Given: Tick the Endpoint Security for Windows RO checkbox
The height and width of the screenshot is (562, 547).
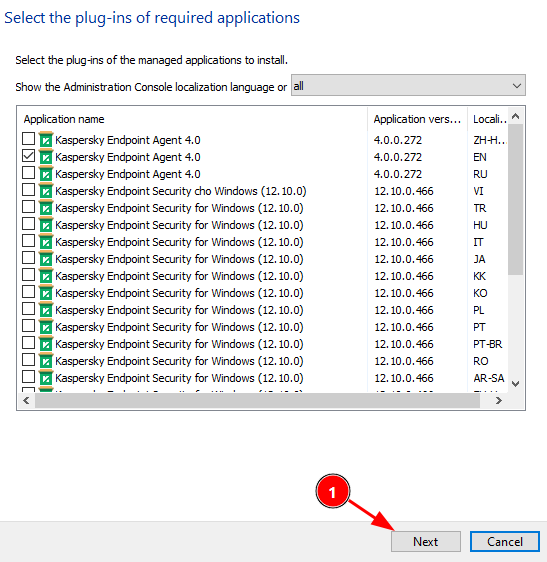Looking at the screenshot, I should [28, 360].
